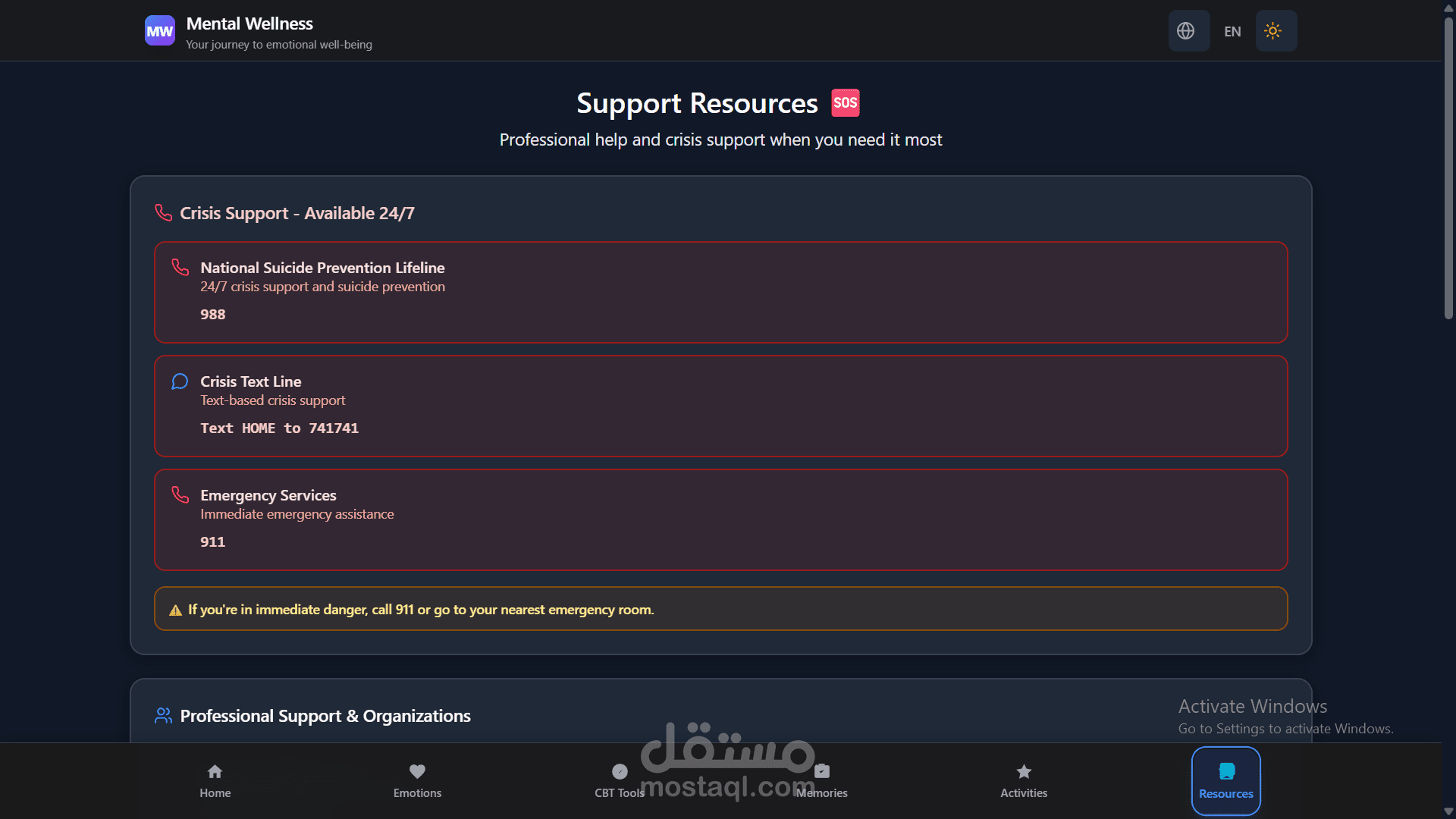Click the Resources book icon
Screen dimensions: 1456x819
pos(1226,771)
